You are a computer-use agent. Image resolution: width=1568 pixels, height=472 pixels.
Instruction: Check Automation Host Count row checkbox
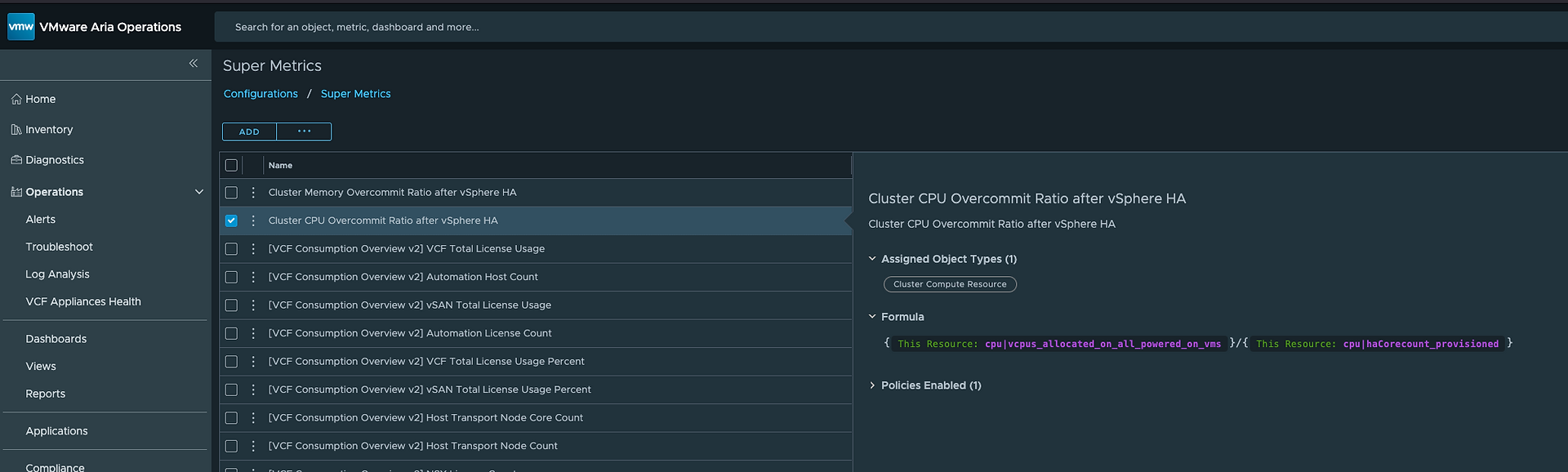(x=231, y=277)
